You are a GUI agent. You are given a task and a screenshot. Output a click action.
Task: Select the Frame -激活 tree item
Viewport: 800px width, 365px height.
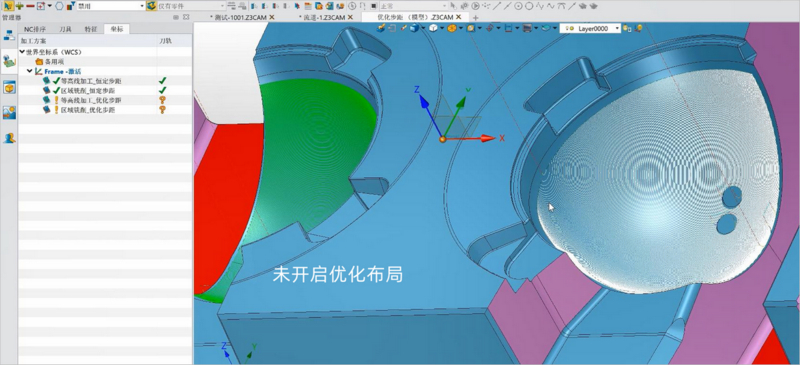pos(62,71)
